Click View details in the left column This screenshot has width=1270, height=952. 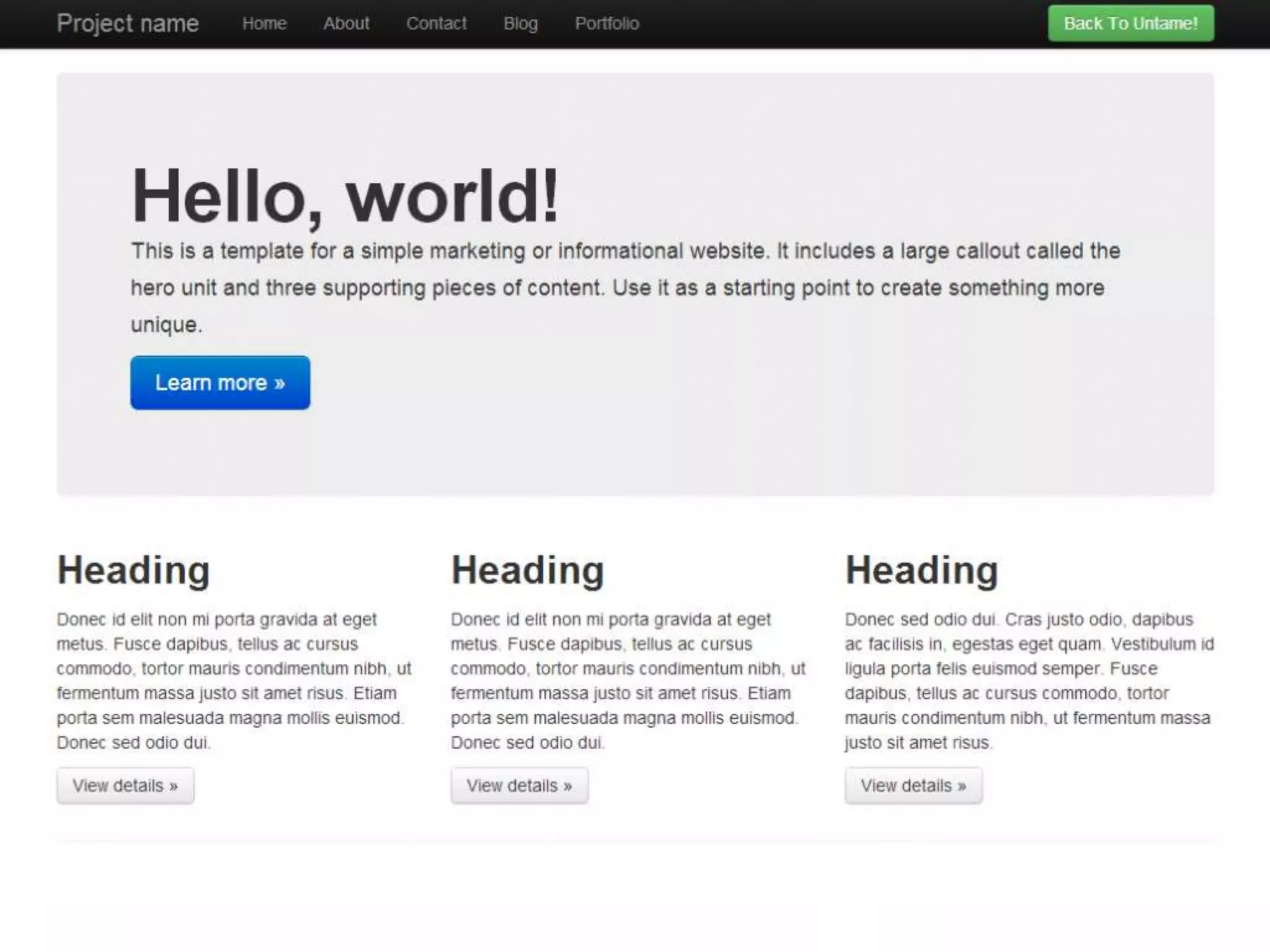(x=125, y=785)
